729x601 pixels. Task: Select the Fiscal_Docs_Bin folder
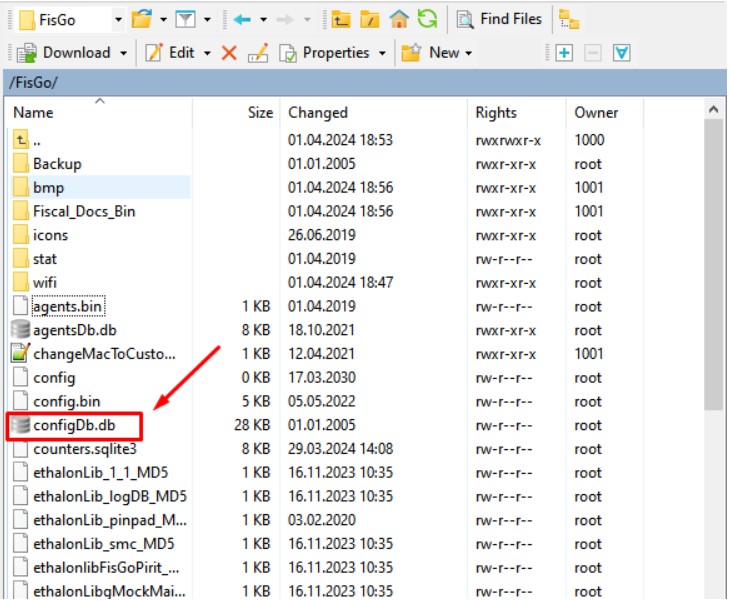click(84, 211)
